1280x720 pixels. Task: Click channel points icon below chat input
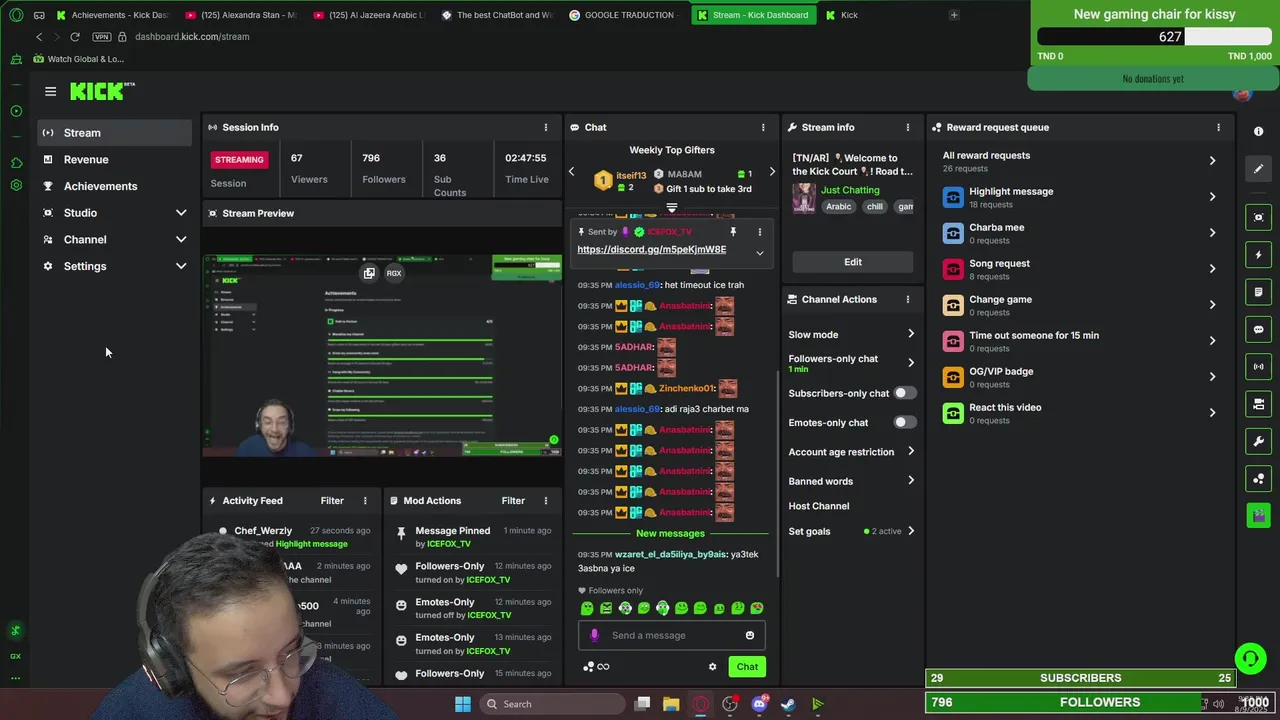(597, 667)
